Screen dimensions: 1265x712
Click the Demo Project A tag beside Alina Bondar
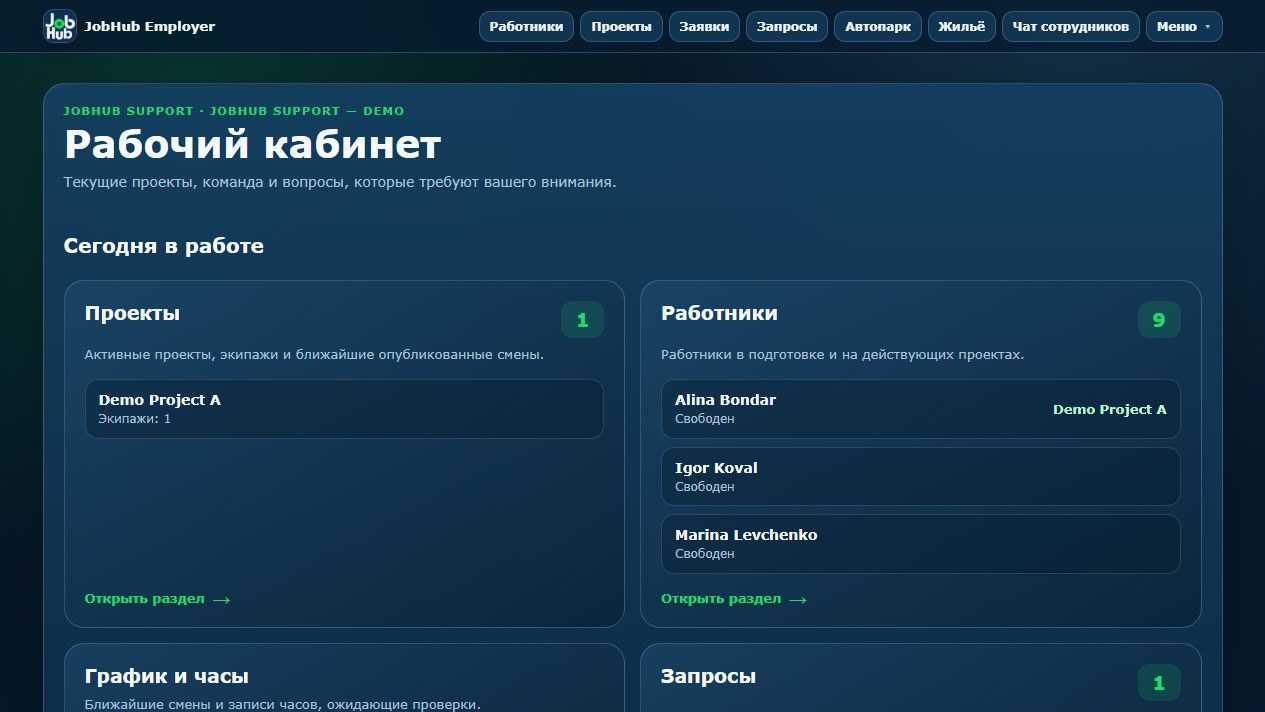[1109, 410]
